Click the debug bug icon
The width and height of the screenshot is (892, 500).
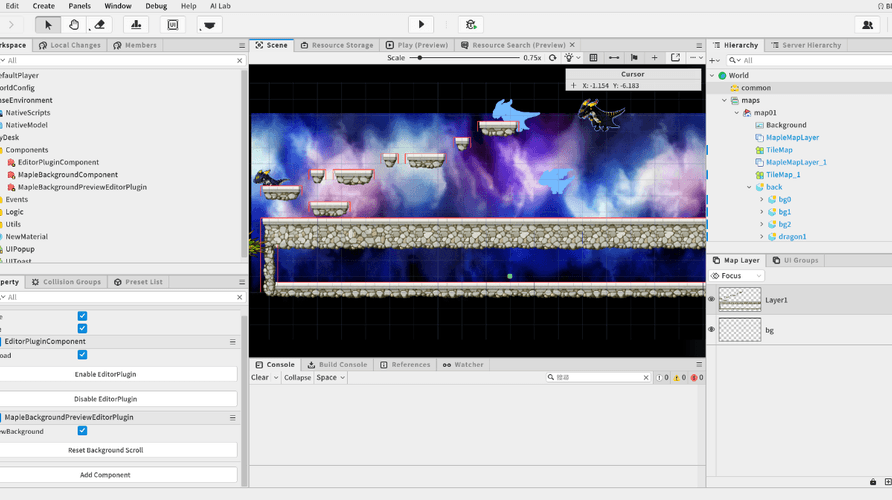pos(470,24)
